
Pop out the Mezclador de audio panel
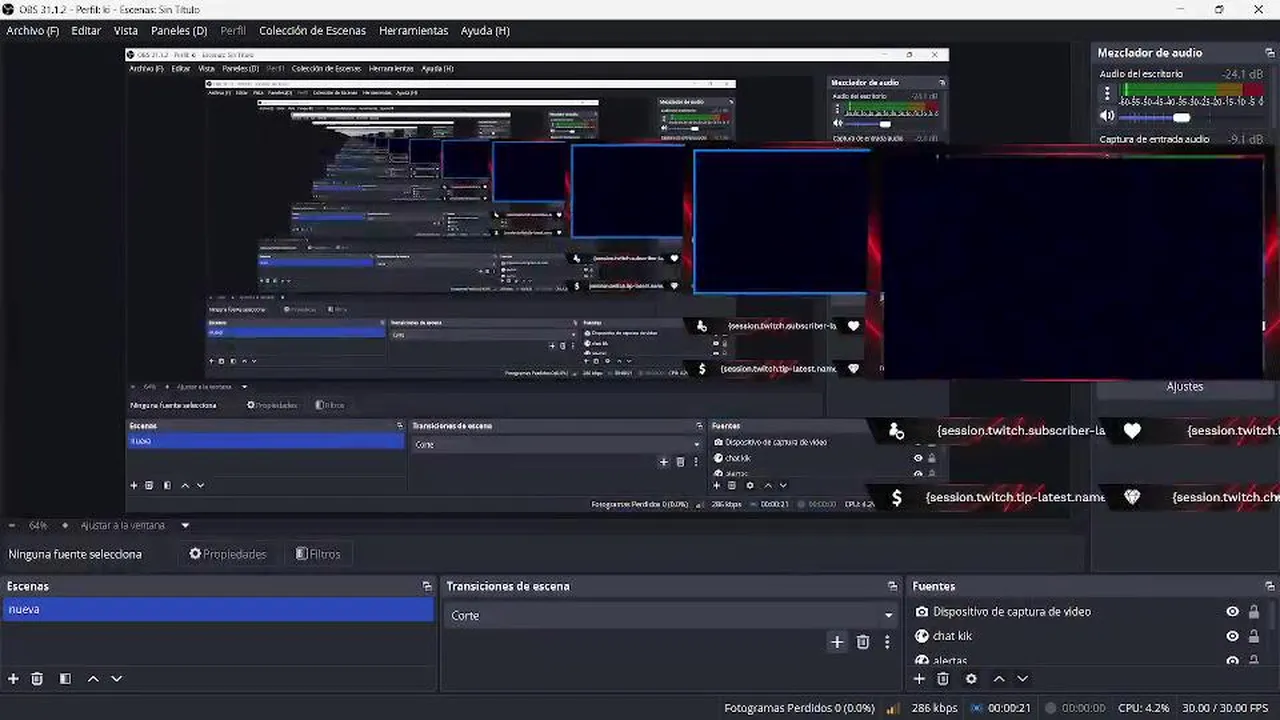tap(1270, 53)
